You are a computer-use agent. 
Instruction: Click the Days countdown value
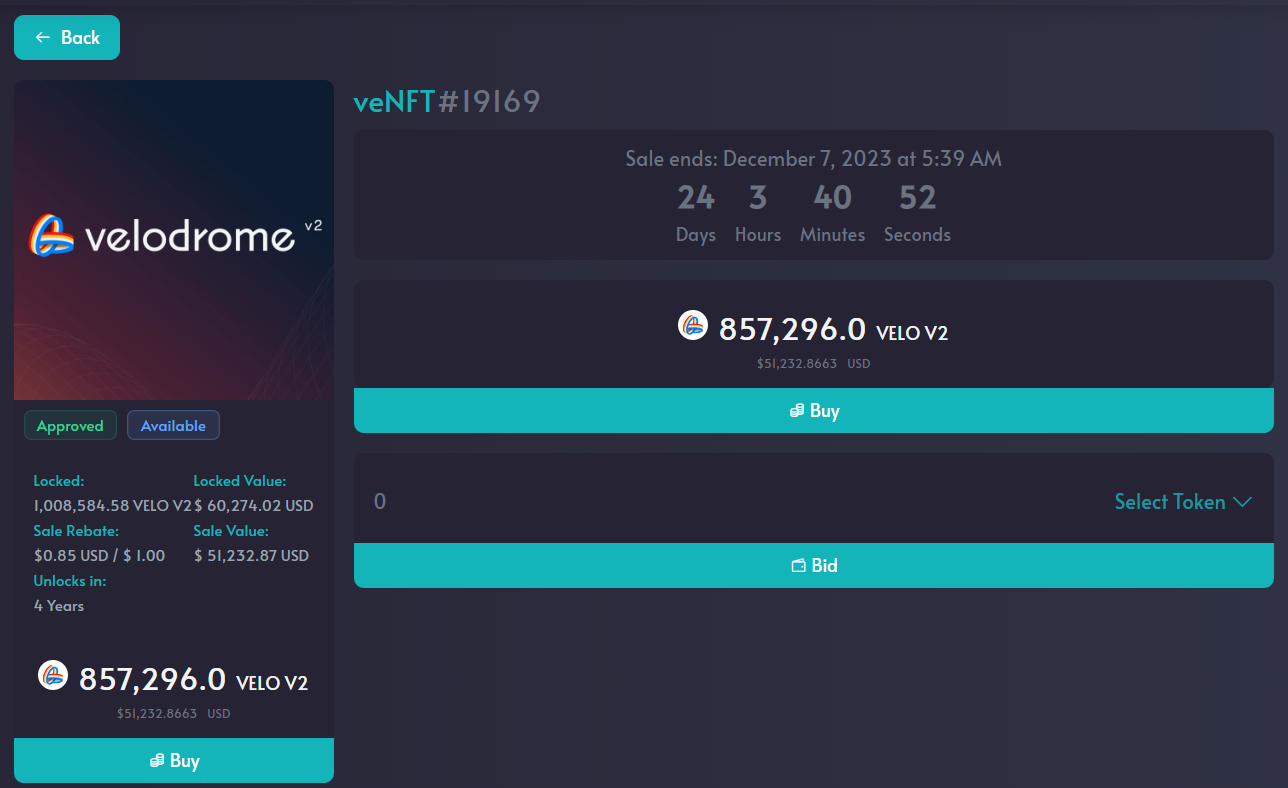[696, 198]
